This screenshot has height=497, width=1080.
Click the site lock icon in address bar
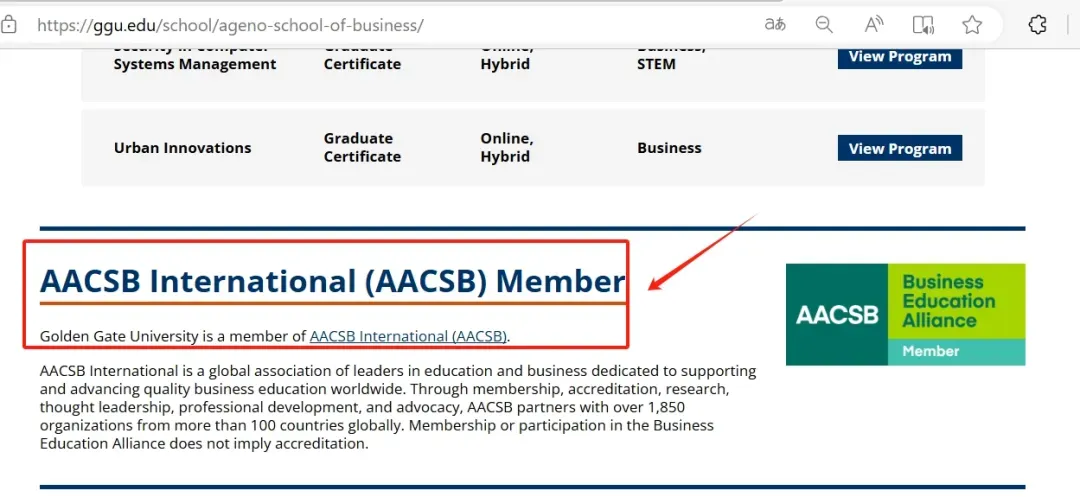[x=8, y=25]
